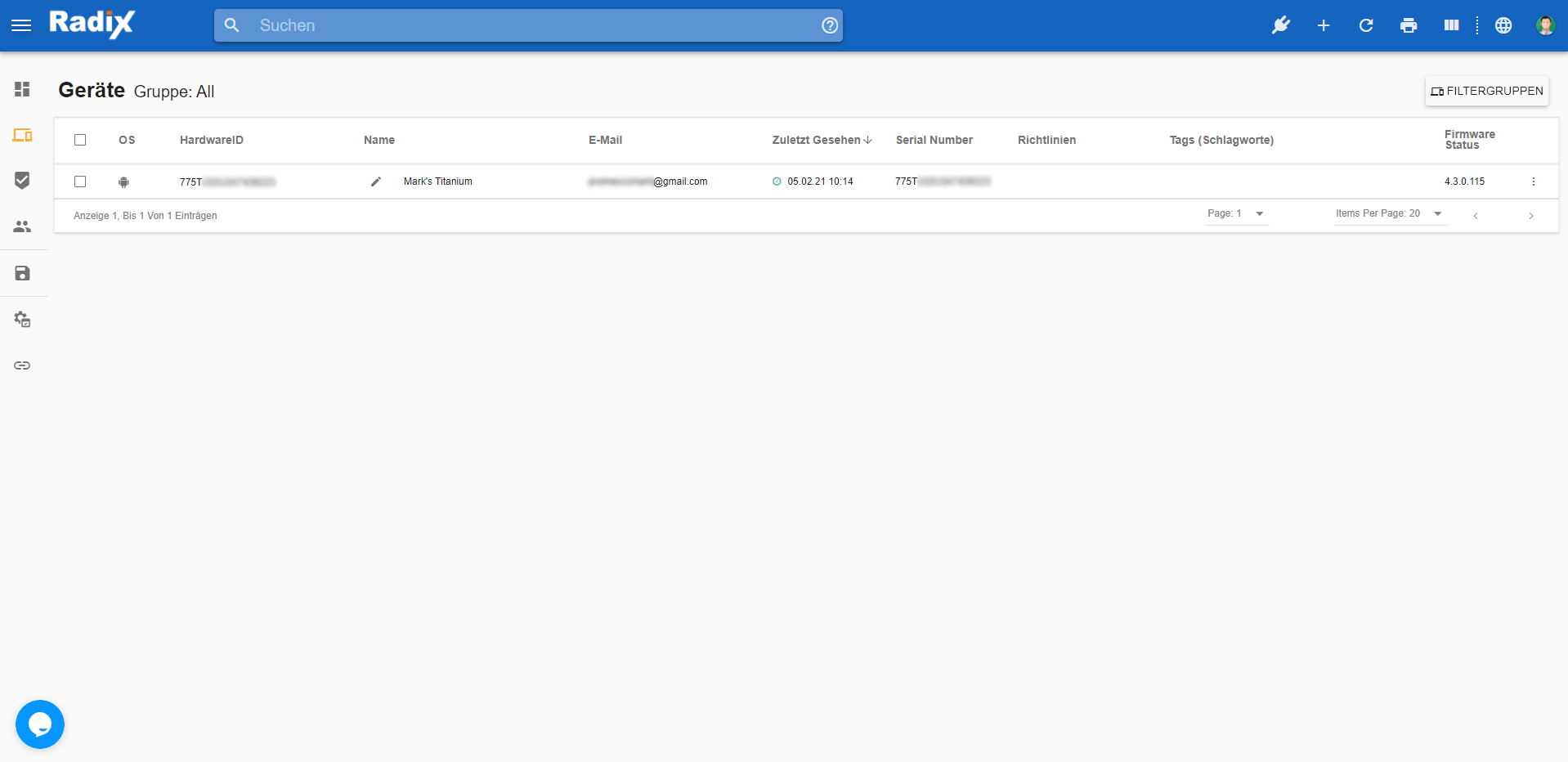1568x762 pixels.
Task: Open the Repository save icon in sidebar
Action: [x=22, y=273]
